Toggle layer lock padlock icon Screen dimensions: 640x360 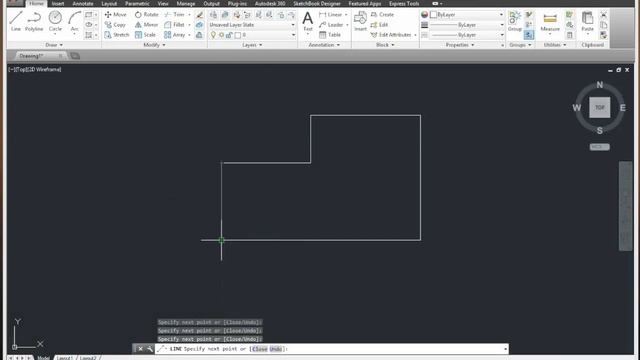point(229,35)
